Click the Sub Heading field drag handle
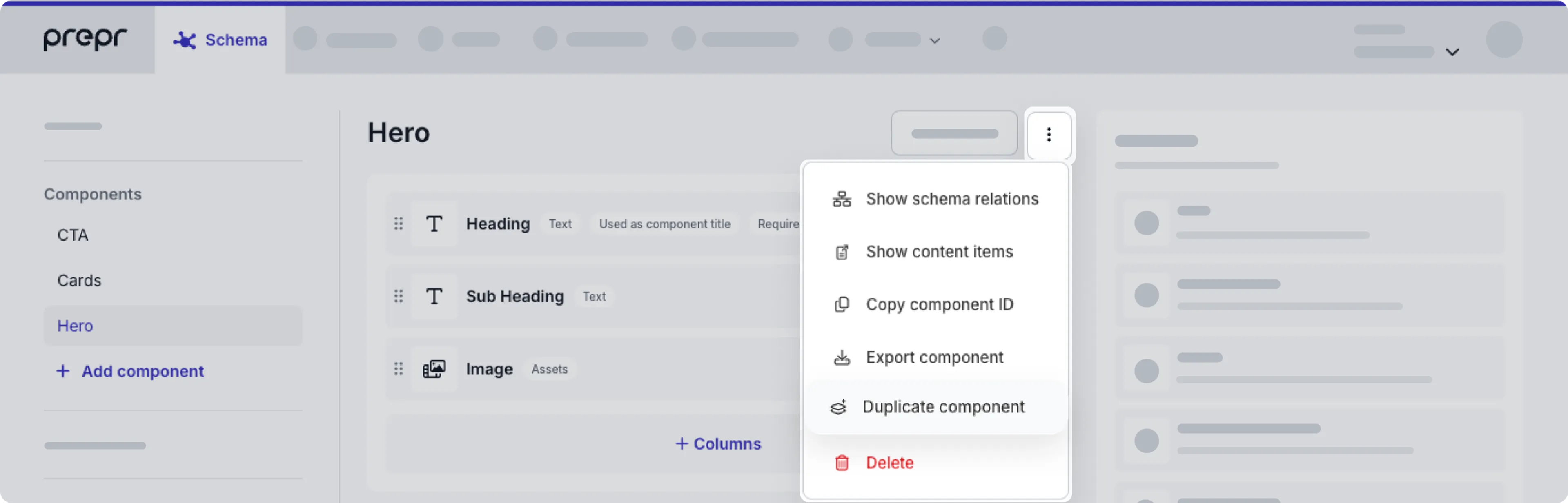Viewport: 1568px width, 503px height. pyautogui.click(x=398, y=296)
